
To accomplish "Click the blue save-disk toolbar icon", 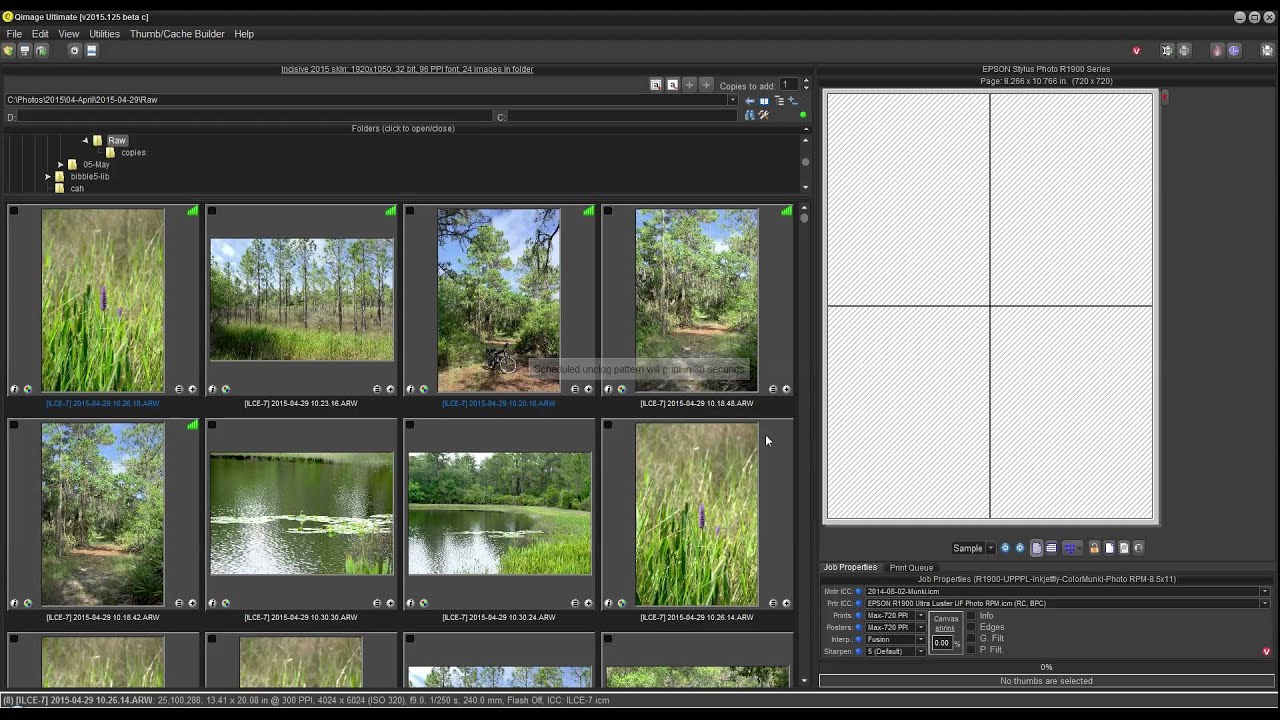I will (x=91, y=50).
